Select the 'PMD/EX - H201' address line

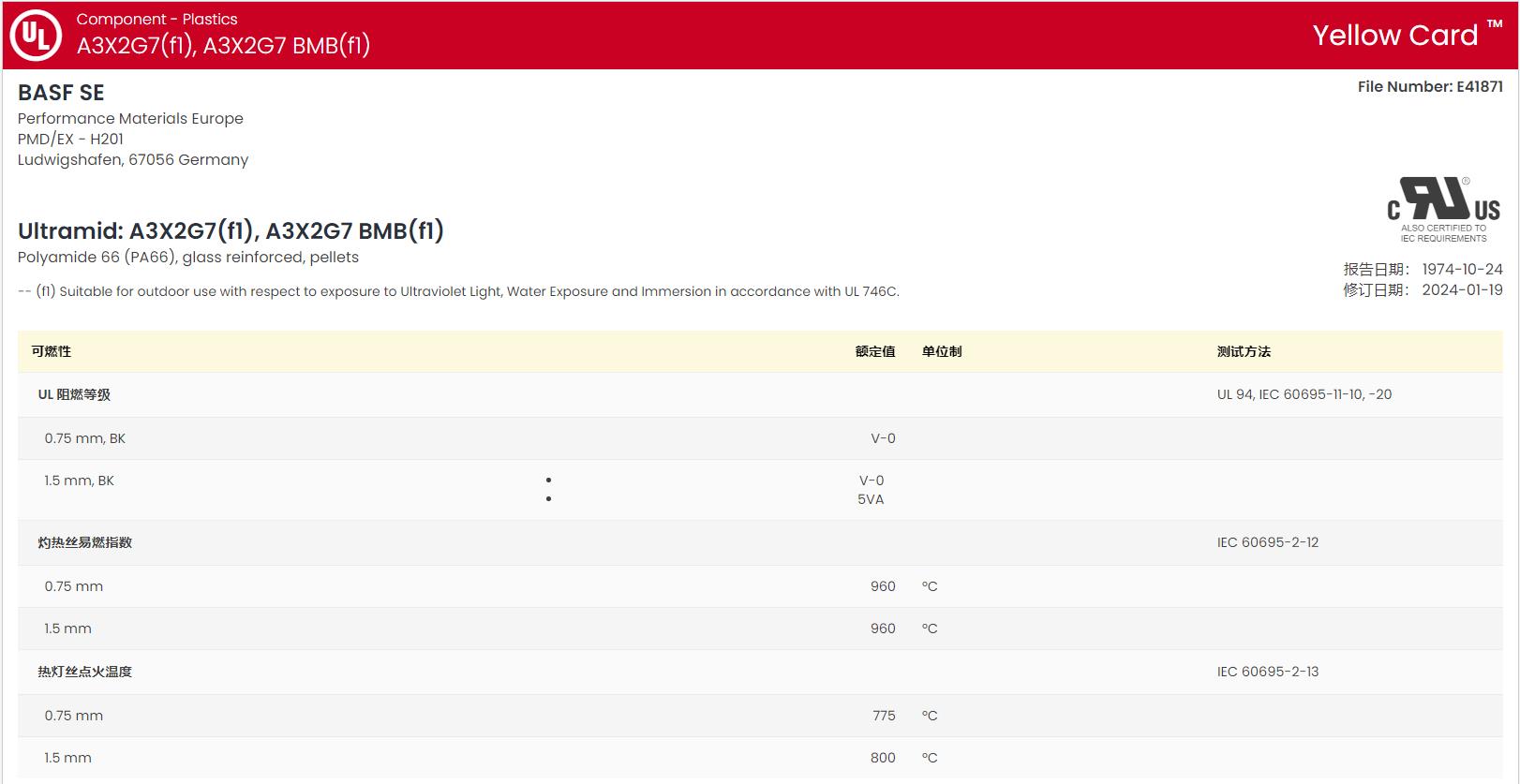coord(70,139)
